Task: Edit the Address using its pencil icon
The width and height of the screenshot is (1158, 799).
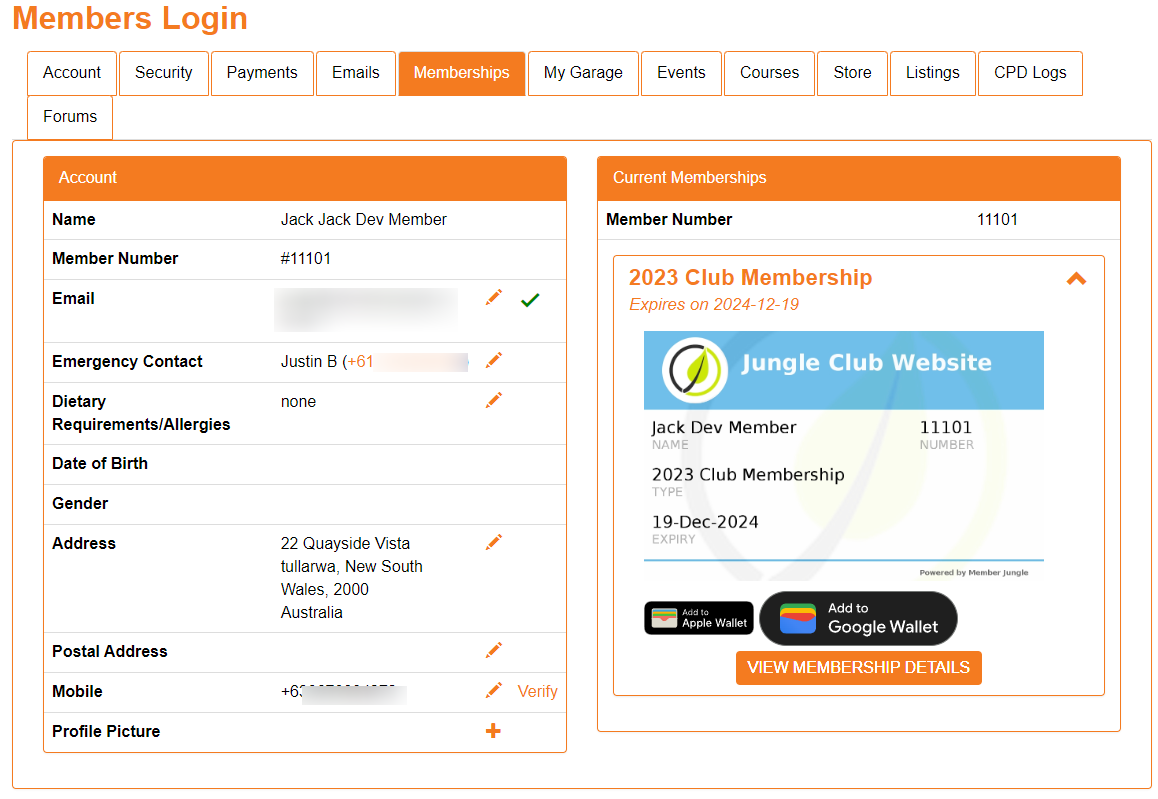Action: tap(493, 541)
